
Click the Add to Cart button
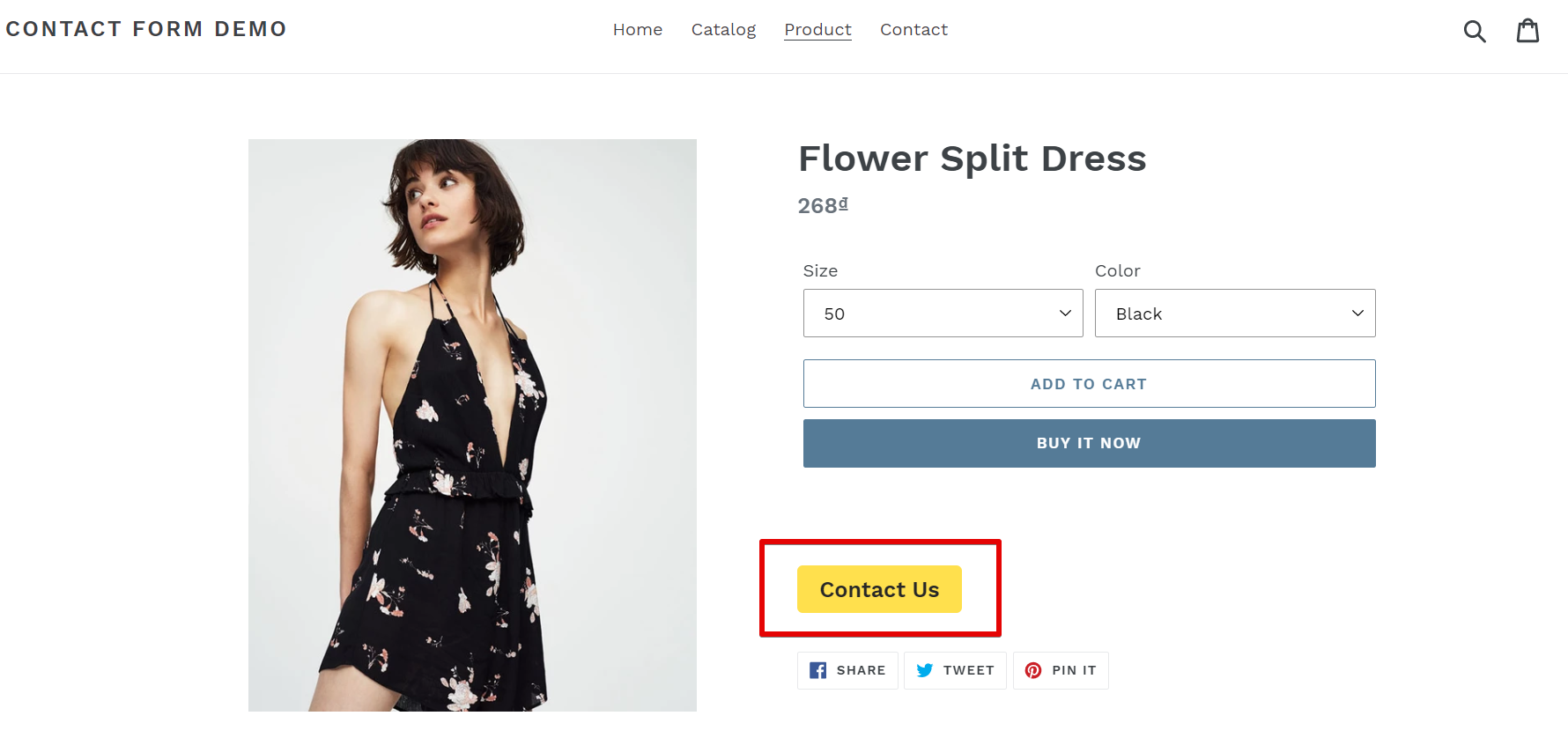(1089, 384)
